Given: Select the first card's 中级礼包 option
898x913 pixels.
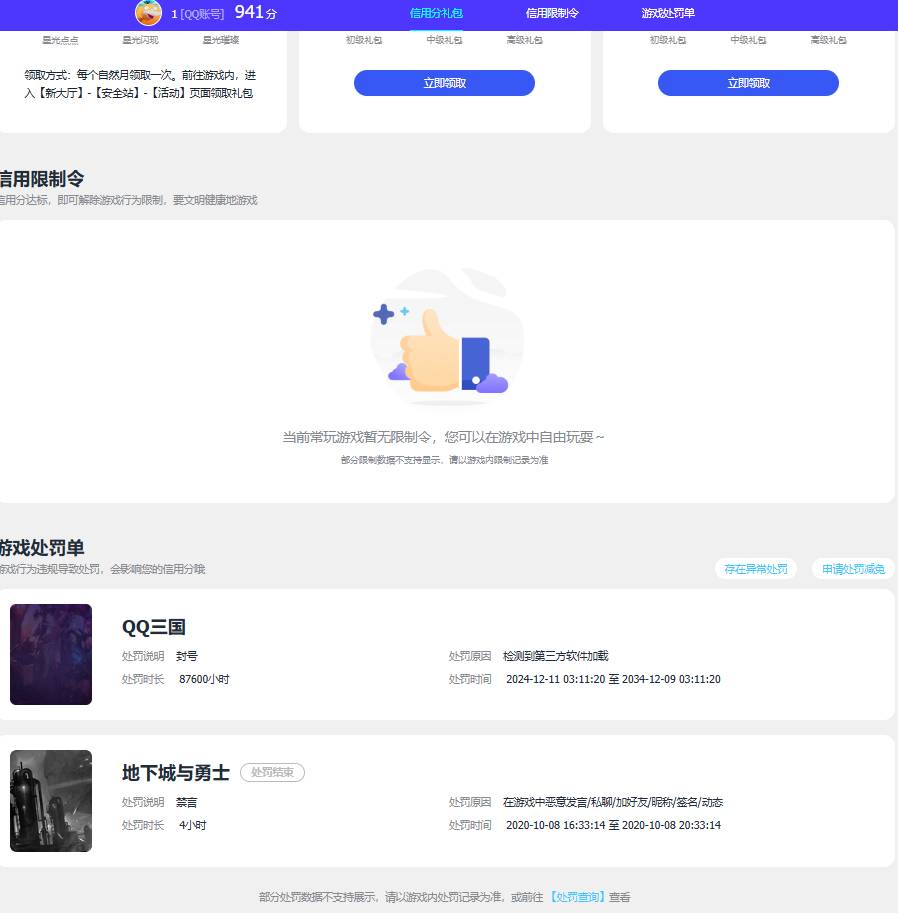Looking at the screenshot, I should [x=444, y=40].
